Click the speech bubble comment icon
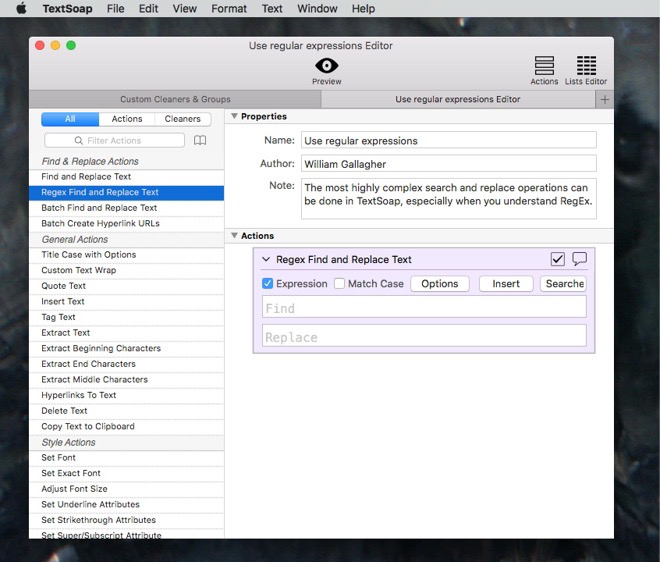The width and height of the screenshot is (660, 562). pyautogui.click(x=579, y=259)
